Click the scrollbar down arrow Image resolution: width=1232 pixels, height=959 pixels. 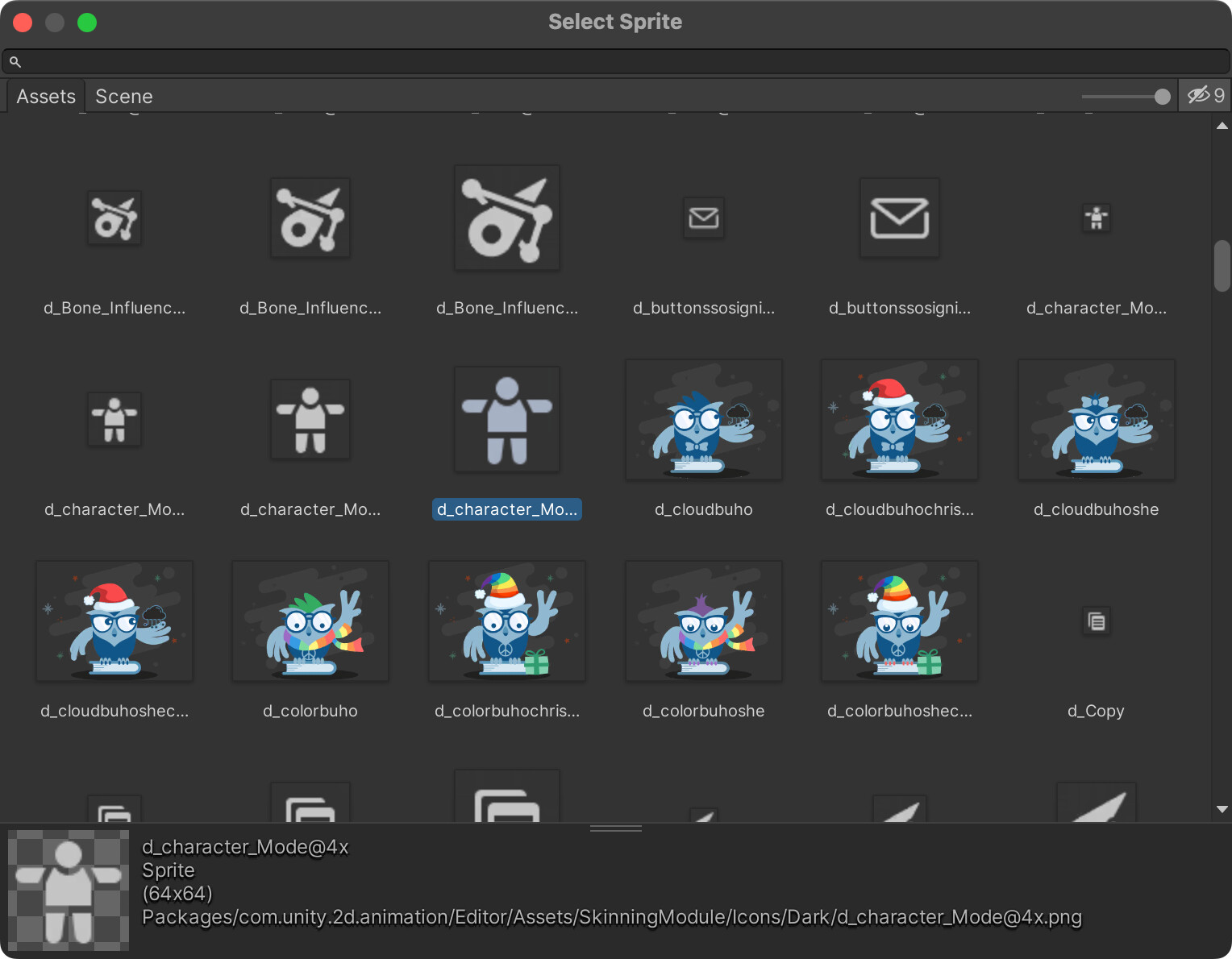pos(1222,808)
